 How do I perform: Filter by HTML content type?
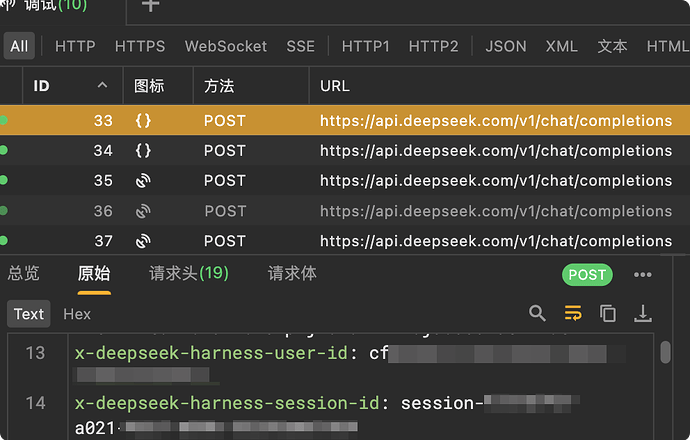pyautogui.click(x=668, y=46)
